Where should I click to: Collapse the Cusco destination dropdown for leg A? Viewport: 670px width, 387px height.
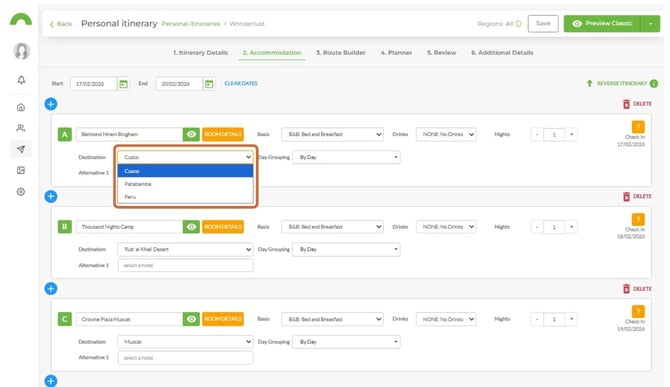[x=185, y=157]
